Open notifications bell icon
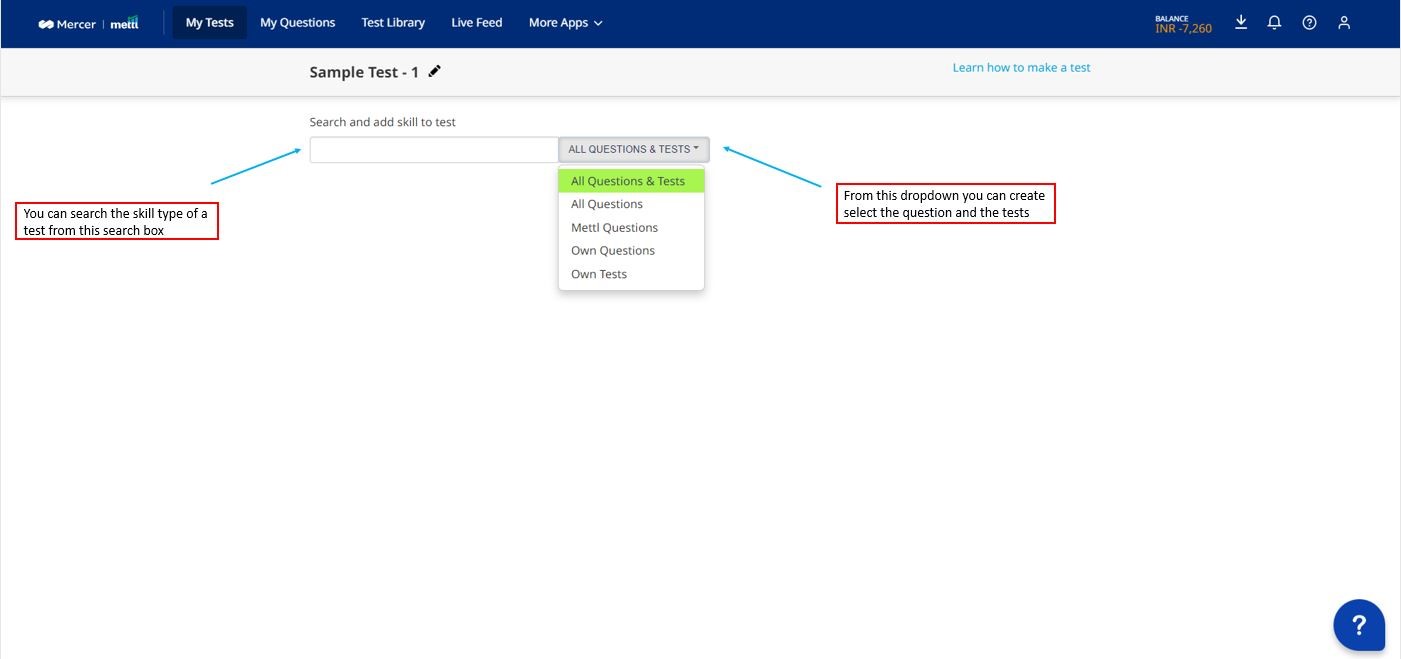 pyautogui.click(x=1274, y=22)
